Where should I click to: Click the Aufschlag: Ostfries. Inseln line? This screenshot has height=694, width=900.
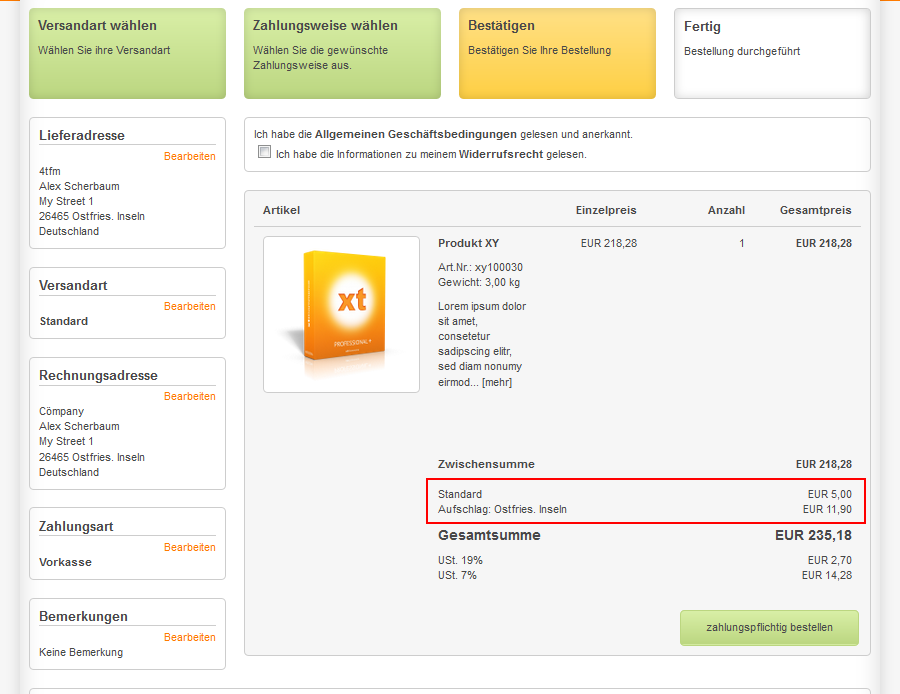(x=502, y=509)
